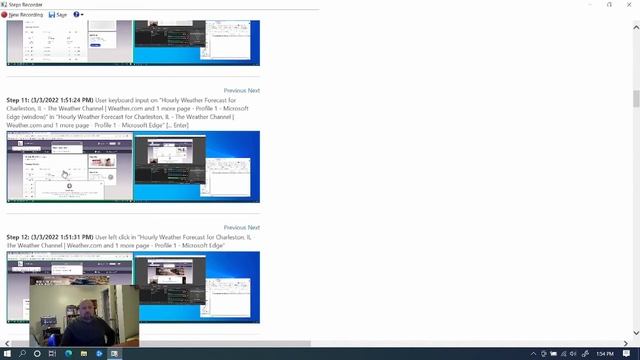Viewport: 640px width, 360px height.
Task: Open Windows Search magnifier in taskbar
Action: coord(22,353)
